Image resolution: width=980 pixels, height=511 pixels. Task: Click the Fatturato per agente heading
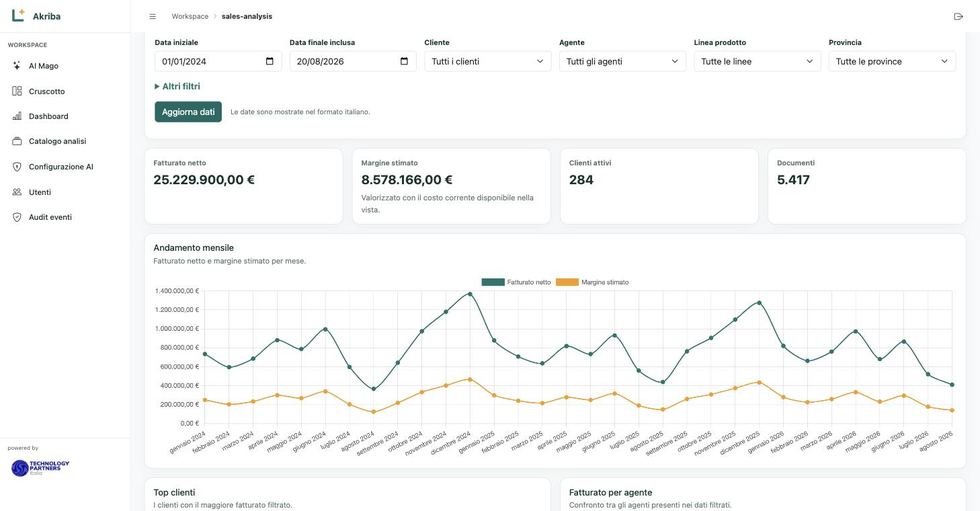[x=611, y=492]
